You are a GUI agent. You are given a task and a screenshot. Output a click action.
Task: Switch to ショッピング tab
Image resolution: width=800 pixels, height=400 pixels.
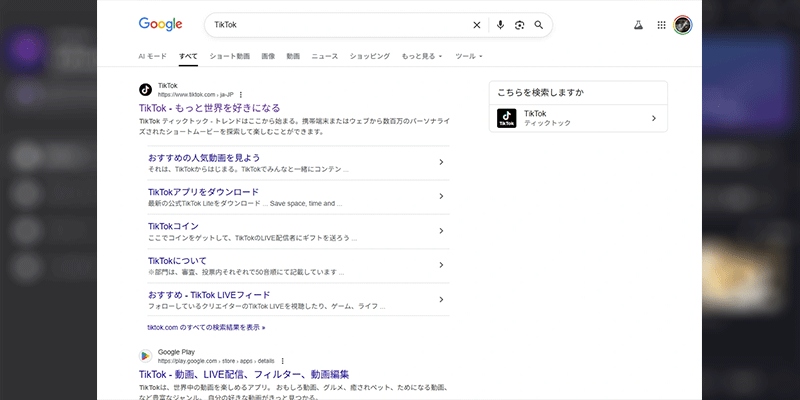click(369, 56)
